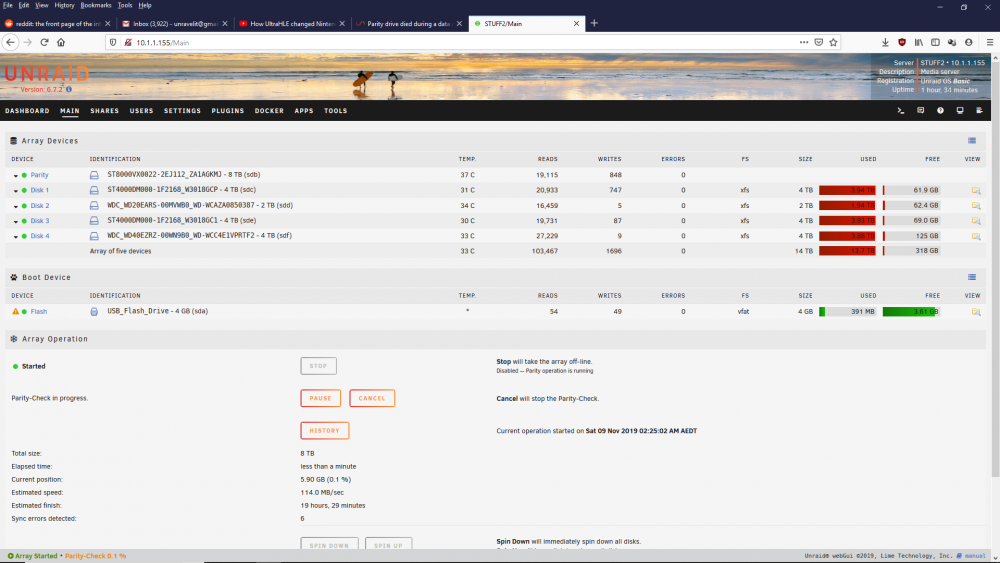Toggle Array Devices list view icon

click(972, 141)
